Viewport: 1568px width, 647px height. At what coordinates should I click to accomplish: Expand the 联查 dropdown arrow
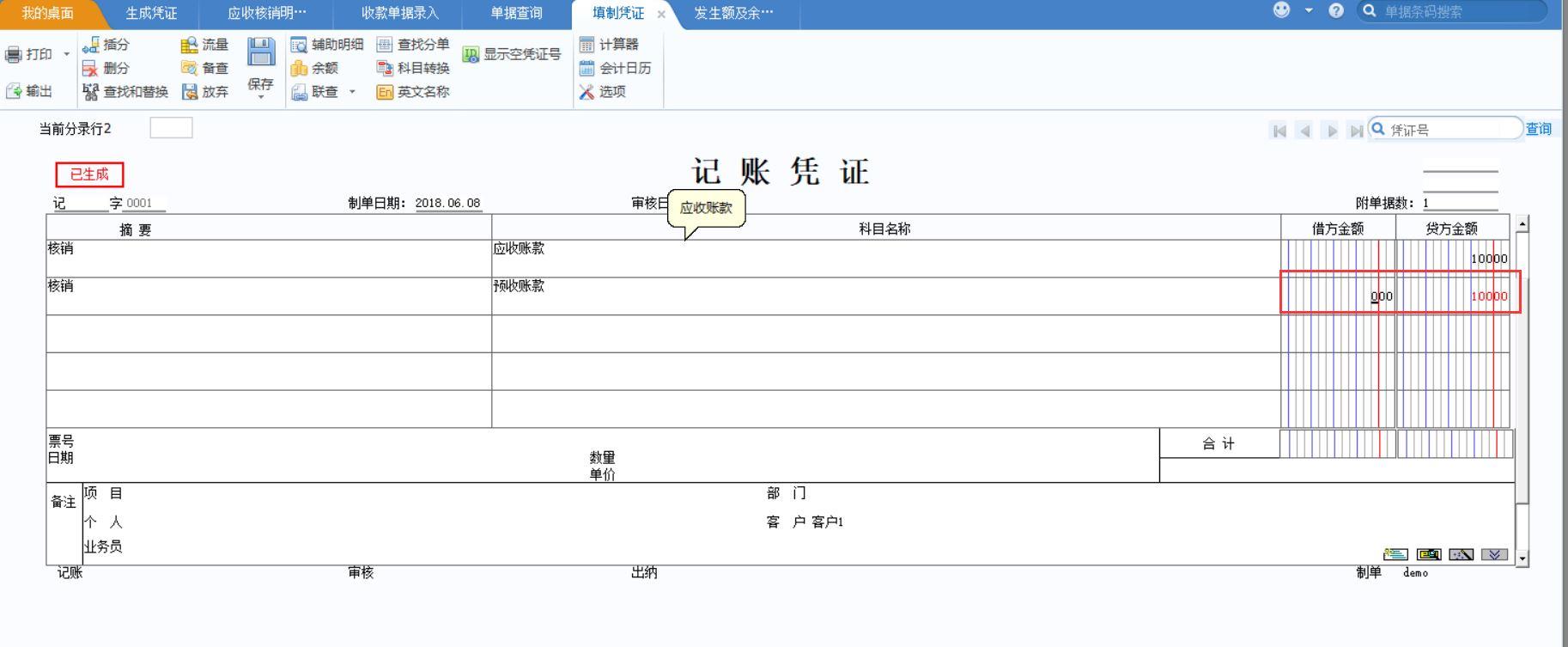click(352, 91)
